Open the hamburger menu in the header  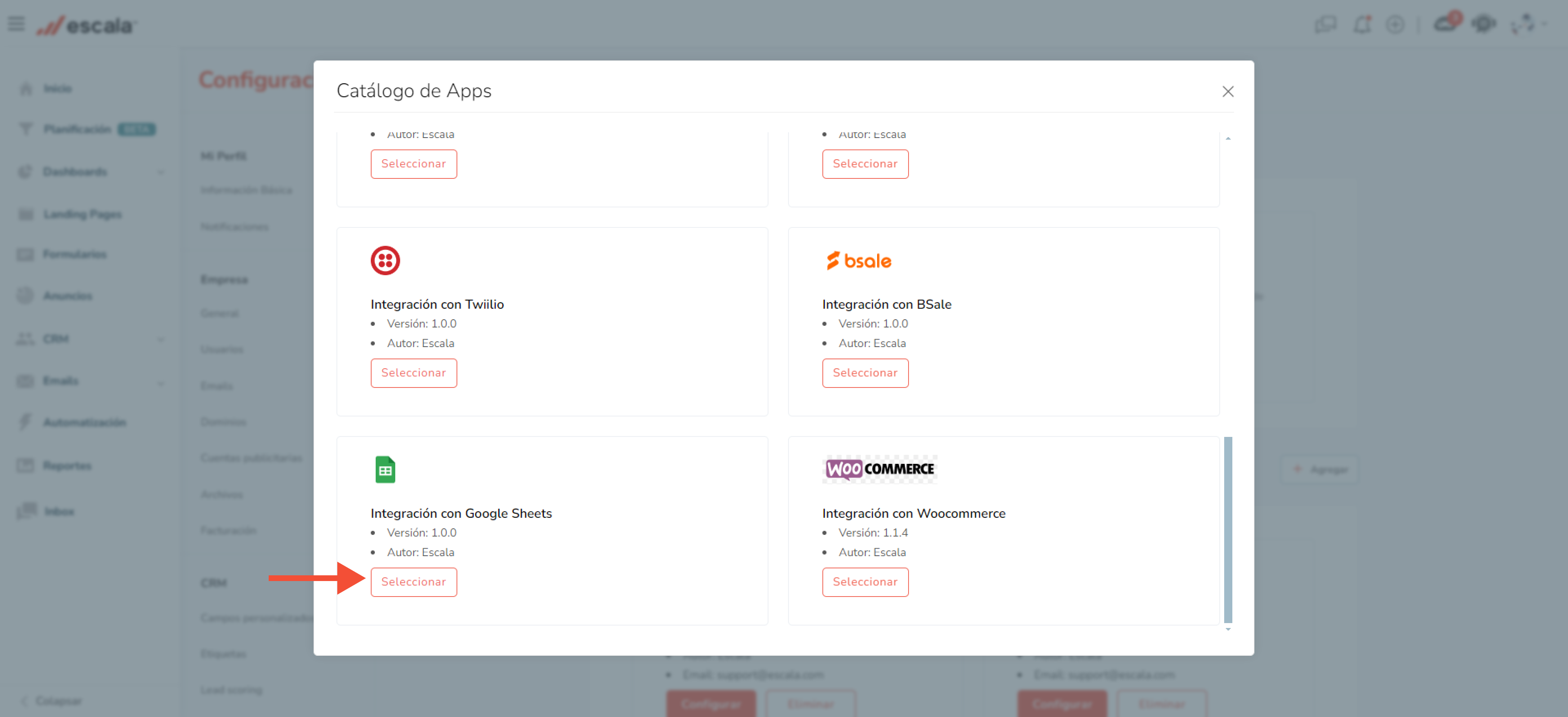[x=16, y=24]
